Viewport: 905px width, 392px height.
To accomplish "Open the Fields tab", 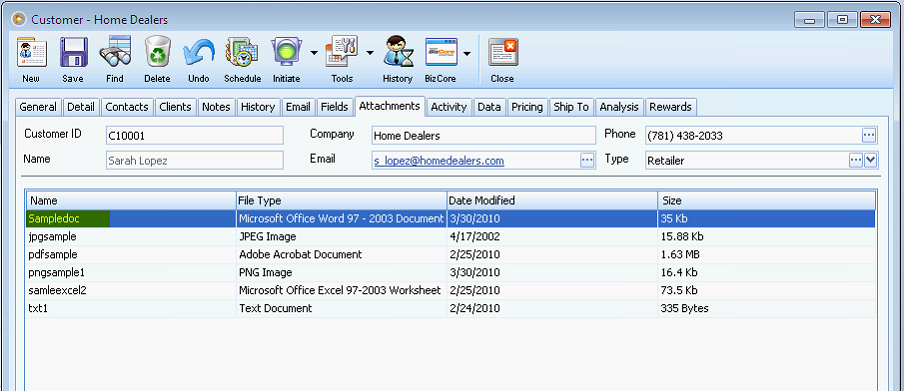I will (335, 107).
